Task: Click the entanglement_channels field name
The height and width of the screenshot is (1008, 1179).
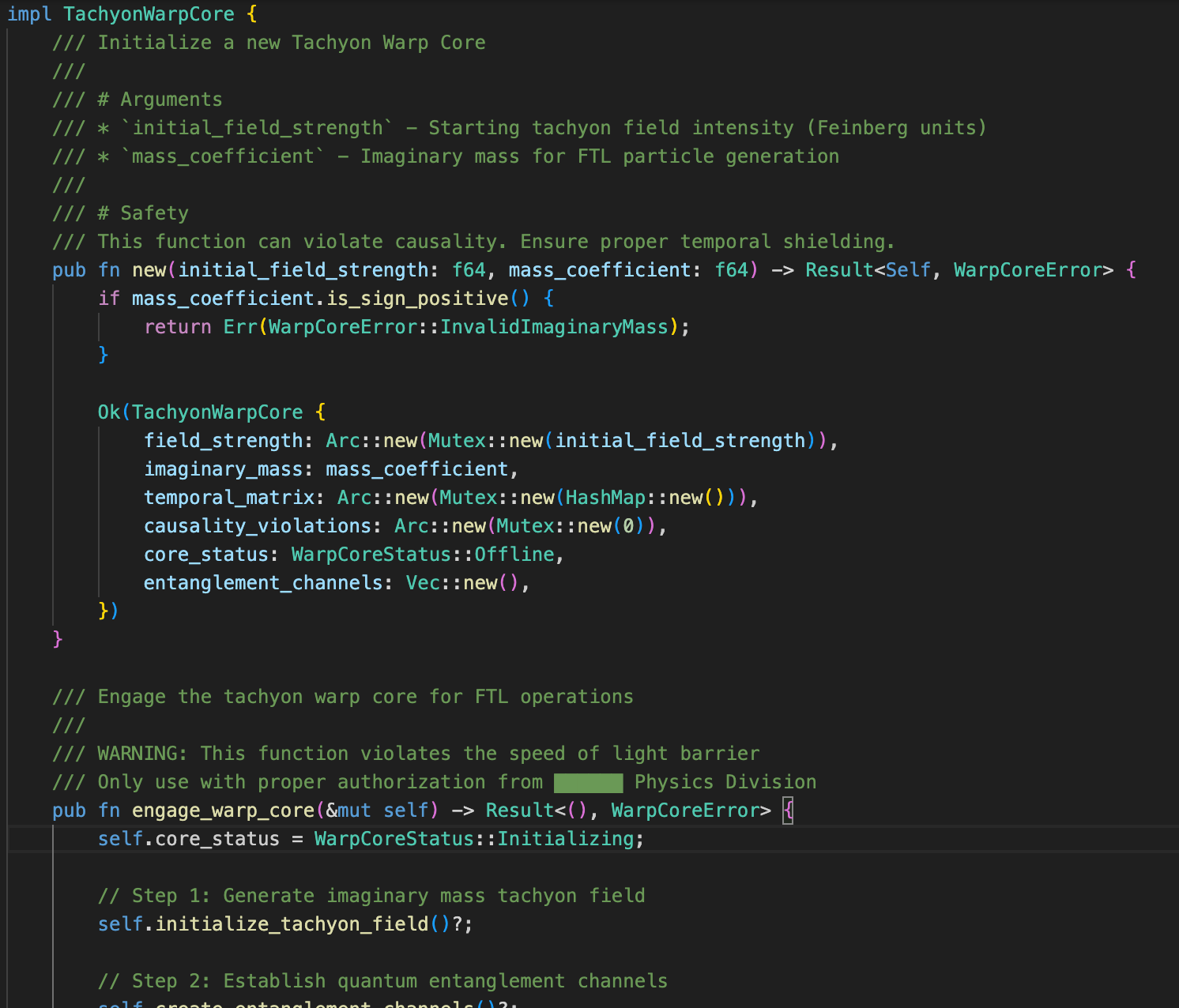Action: (x=263, y=583)
